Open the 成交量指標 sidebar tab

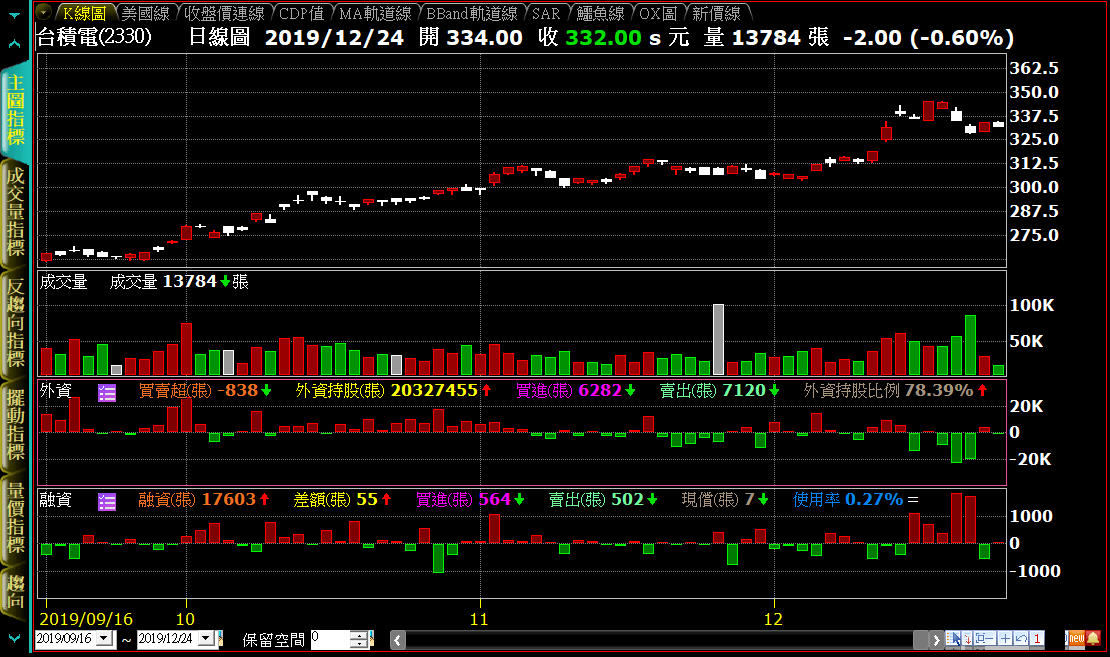point(16,211)
